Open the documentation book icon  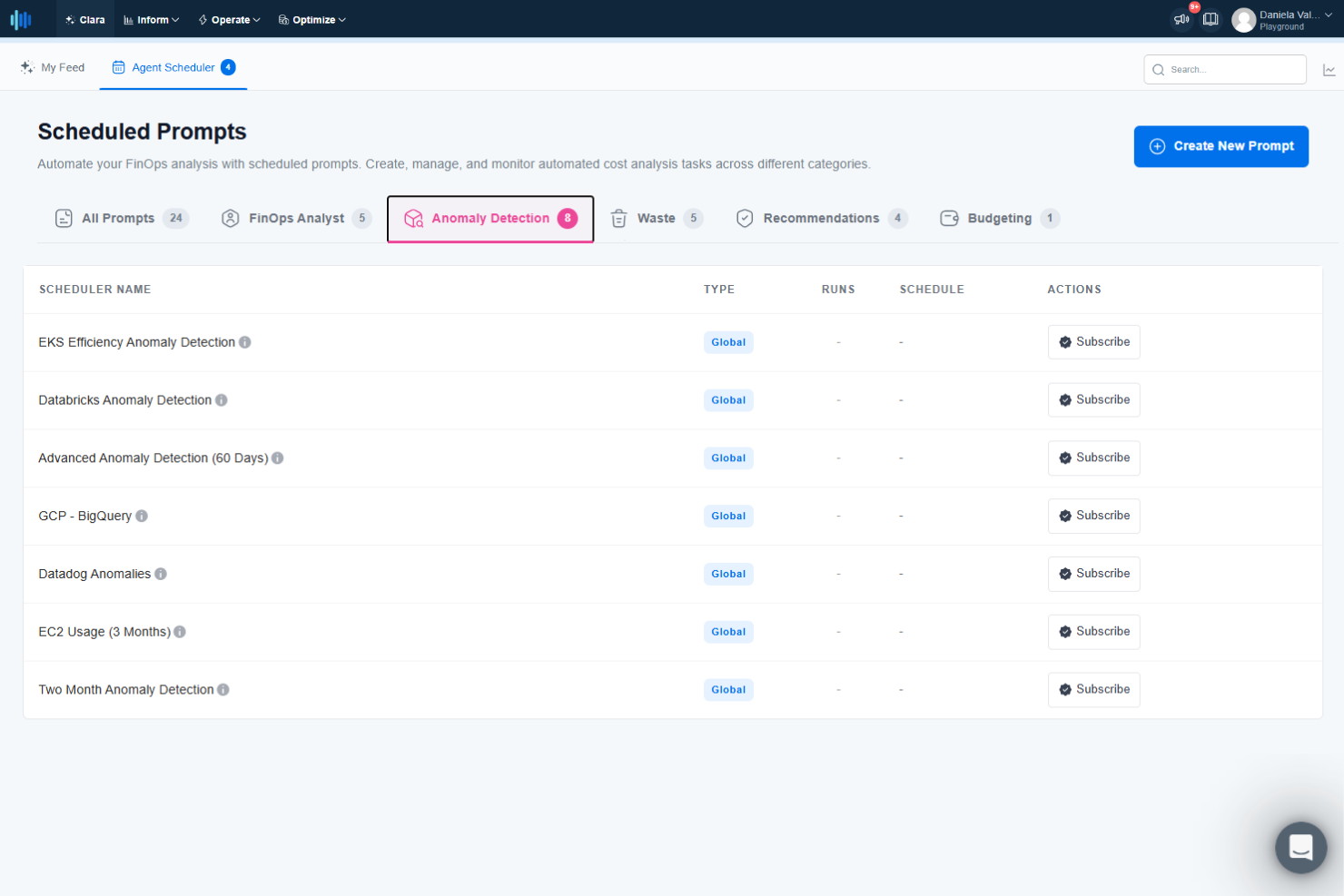tap(1211, 19)
